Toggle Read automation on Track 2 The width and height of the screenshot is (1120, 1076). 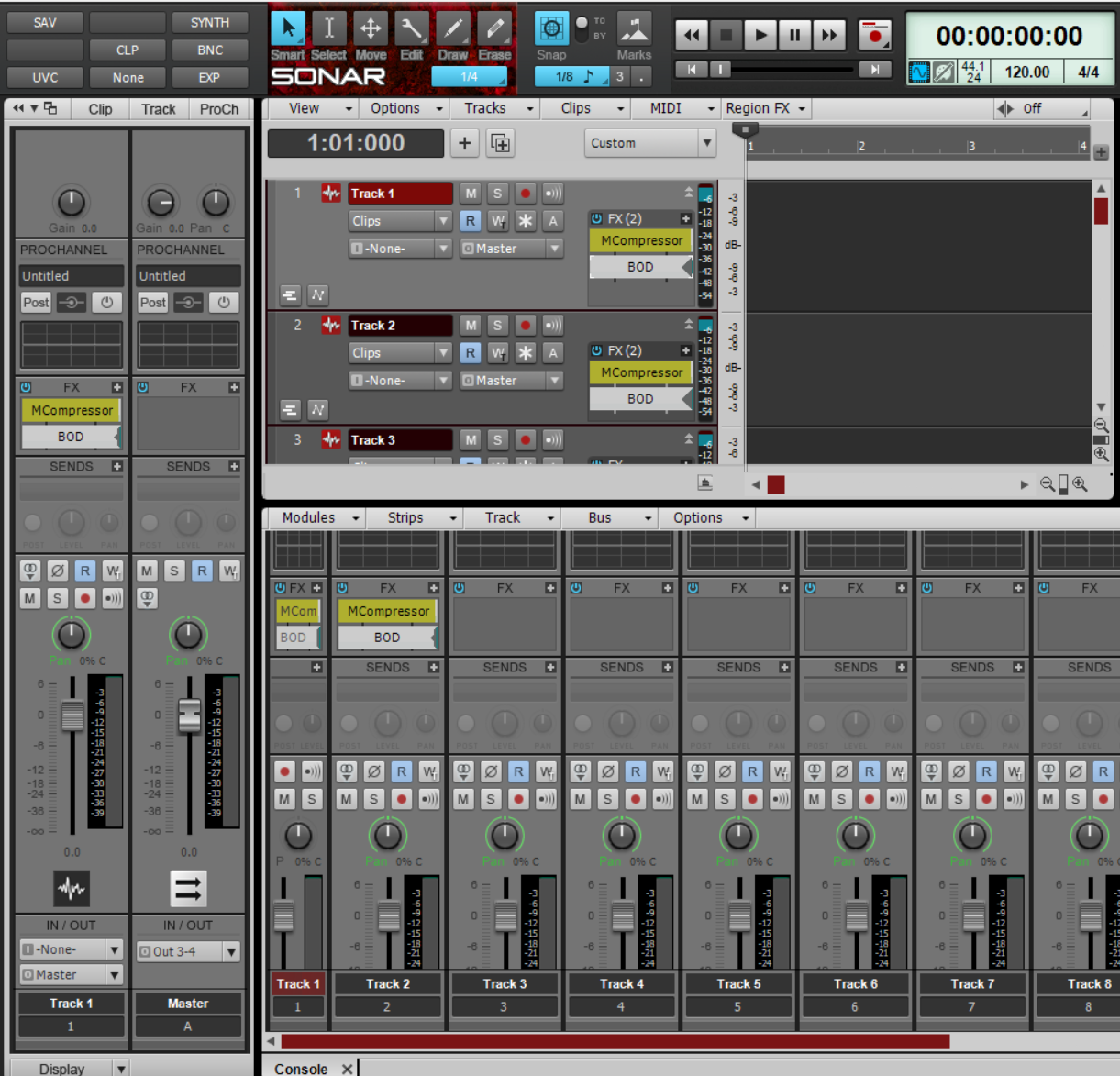click(471, 353)
